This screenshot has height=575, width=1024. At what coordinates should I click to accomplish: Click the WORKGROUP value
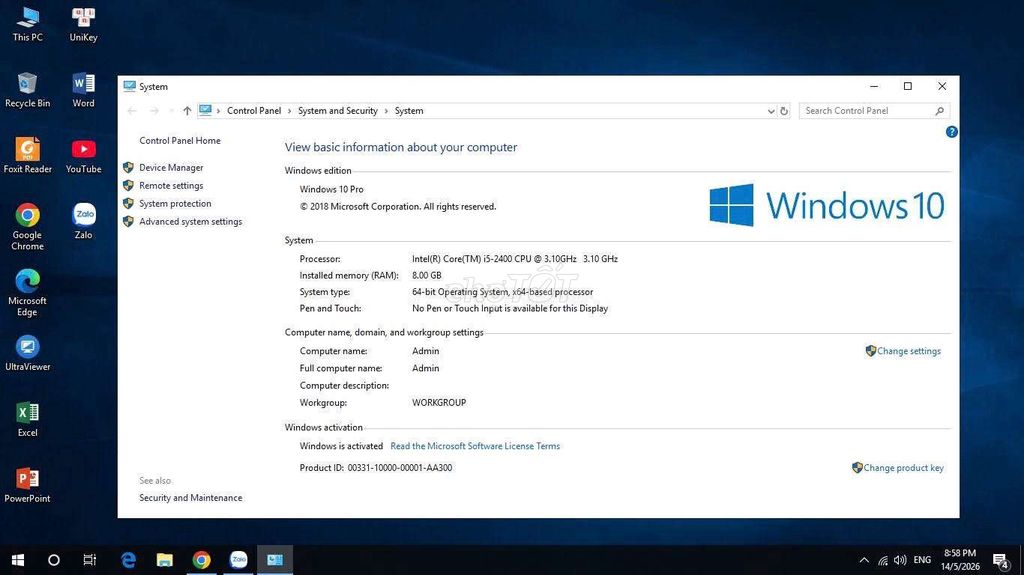[x=439, y=403]
